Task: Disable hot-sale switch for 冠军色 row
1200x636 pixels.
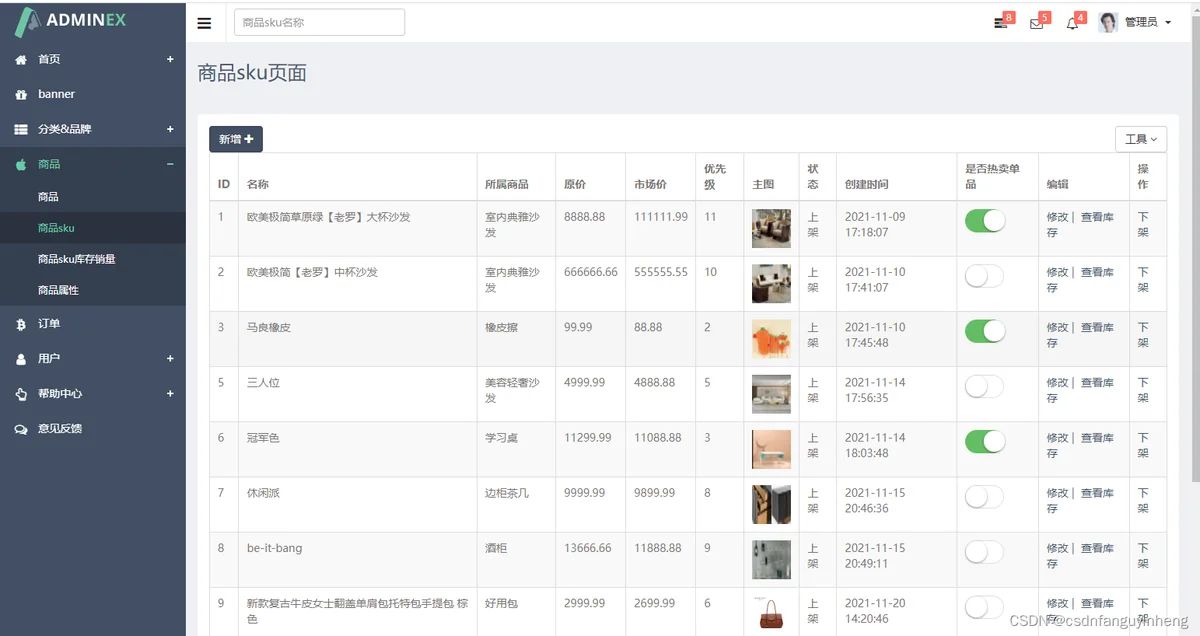Action: click(985, 441)
